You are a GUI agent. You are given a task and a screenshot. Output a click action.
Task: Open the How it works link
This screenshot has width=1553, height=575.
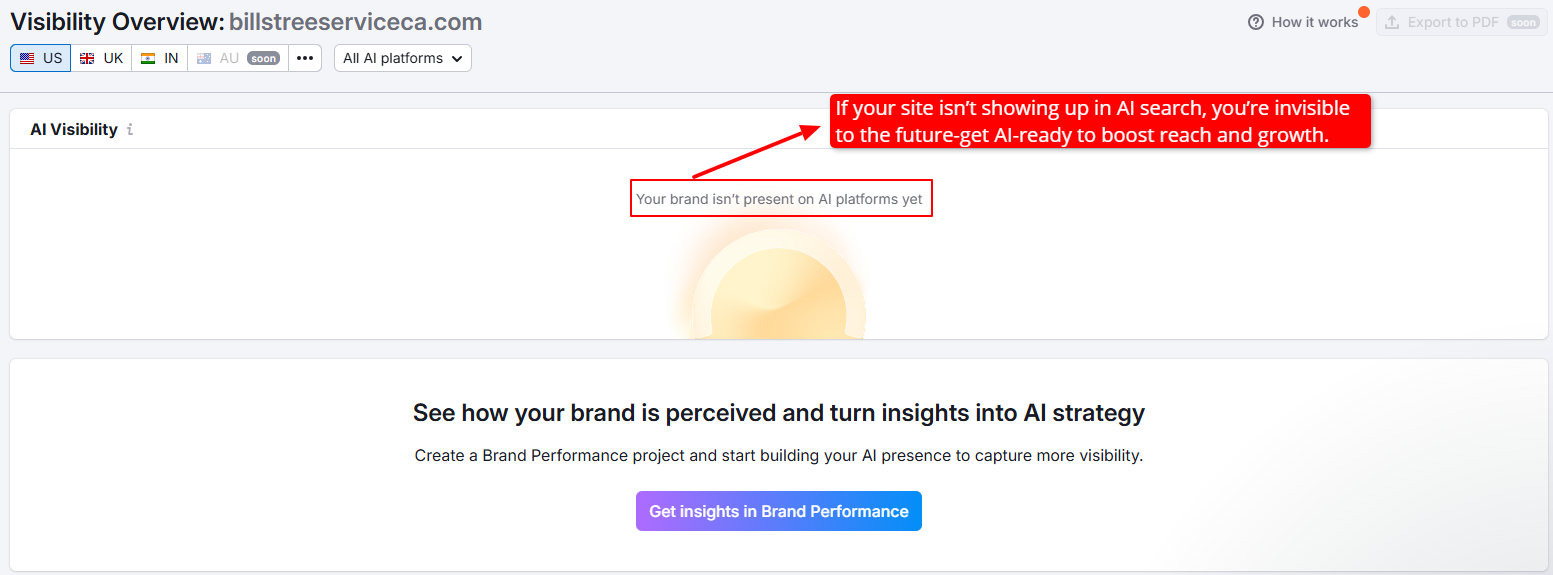[x=1314, y=22]
